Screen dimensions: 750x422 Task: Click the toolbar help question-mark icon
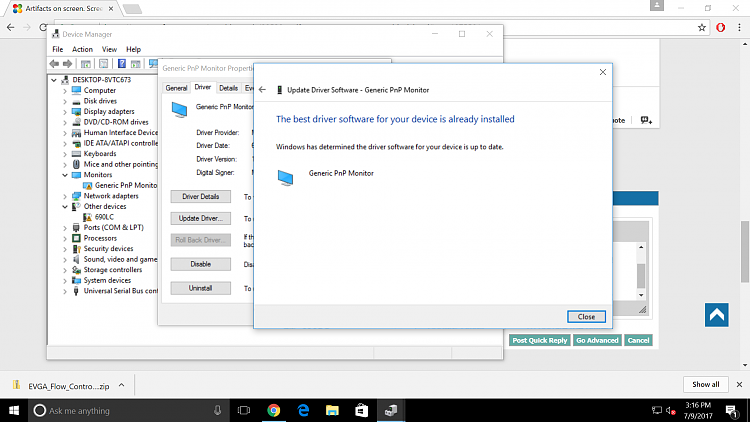click(x=121, y=64)
